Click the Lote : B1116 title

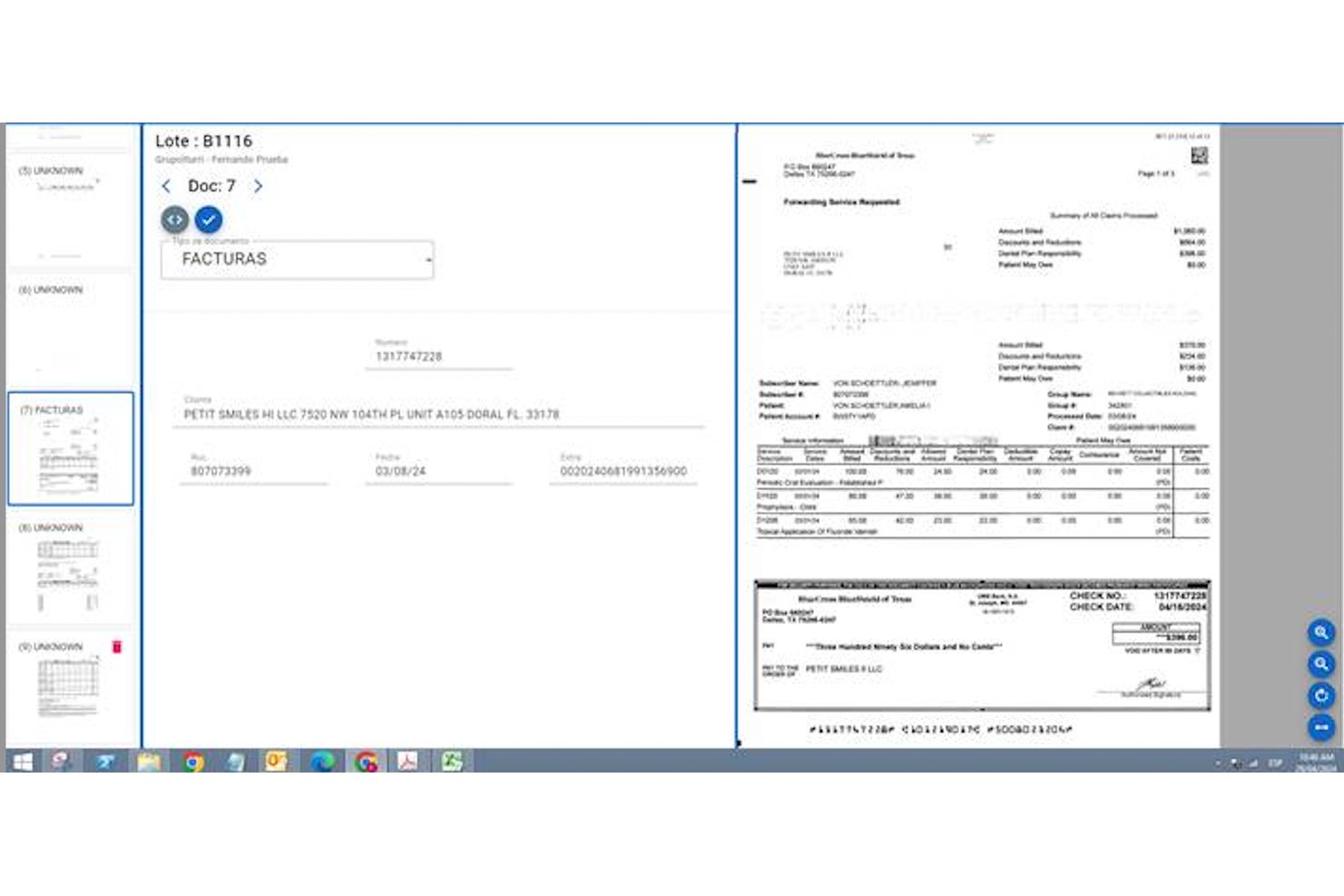tap(203, 141)
